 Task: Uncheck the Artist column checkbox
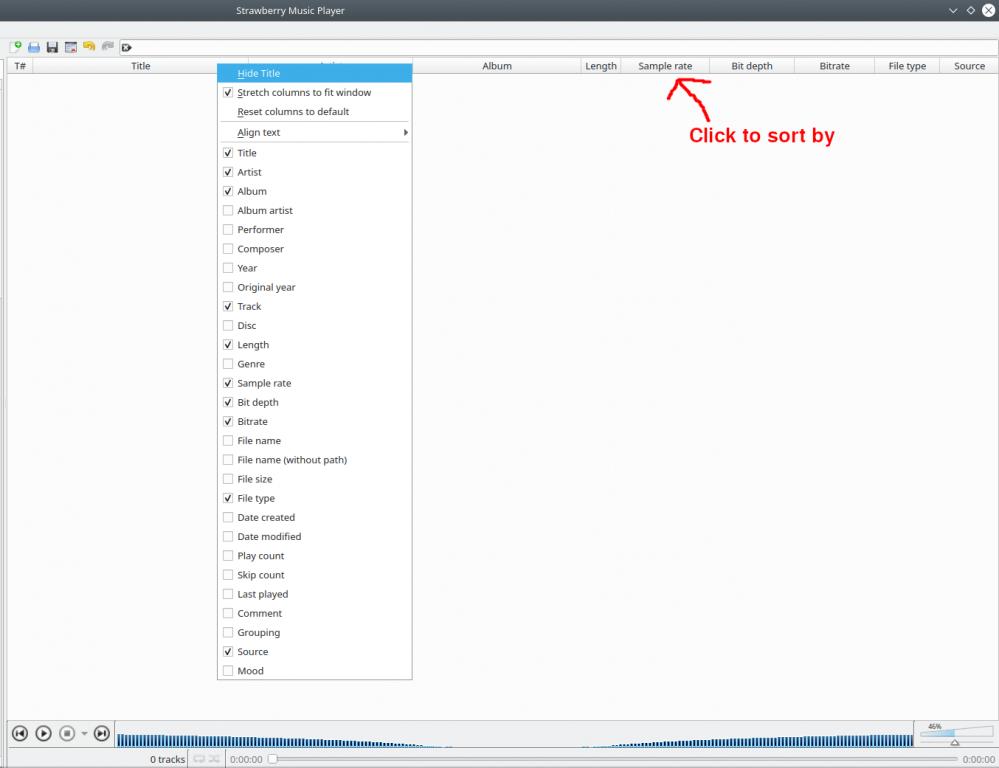[x=228, y=172]
